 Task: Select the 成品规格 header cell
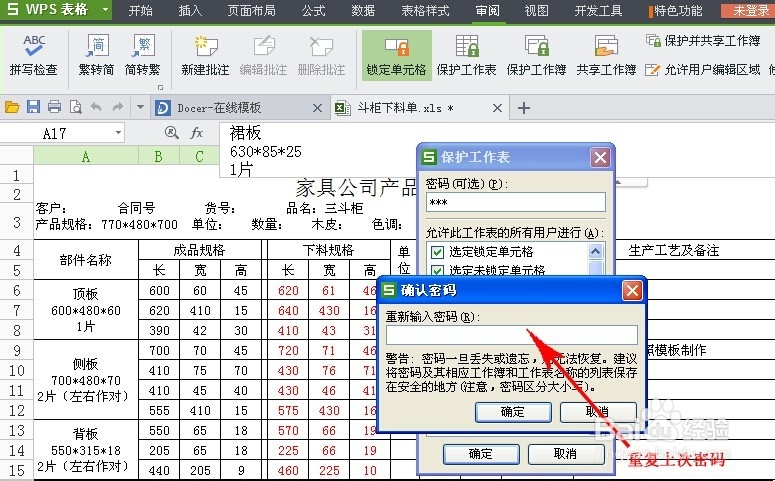[x=200, y=250]
